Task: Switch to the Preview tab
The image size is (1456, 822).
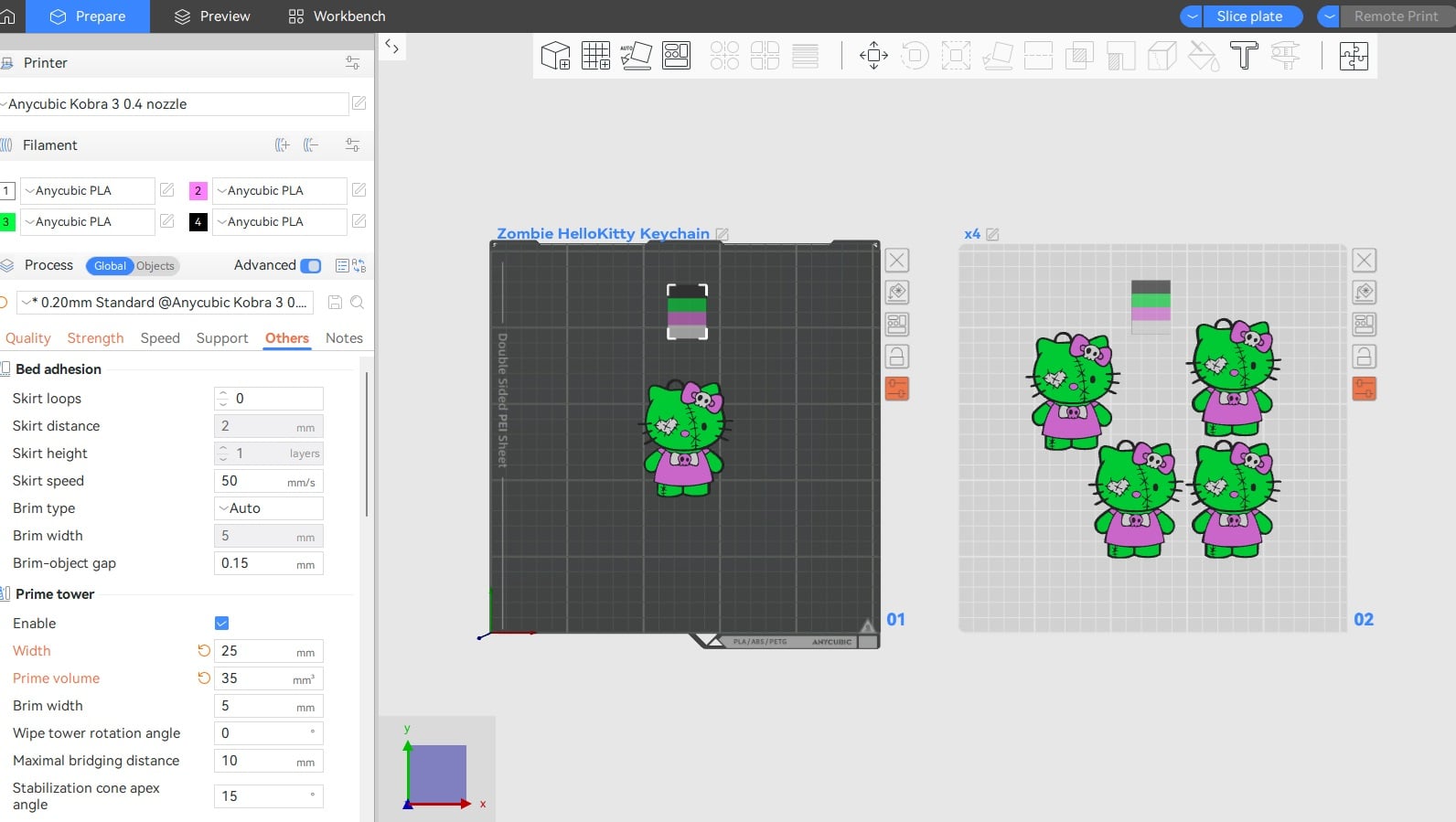Action: [212, 16]
